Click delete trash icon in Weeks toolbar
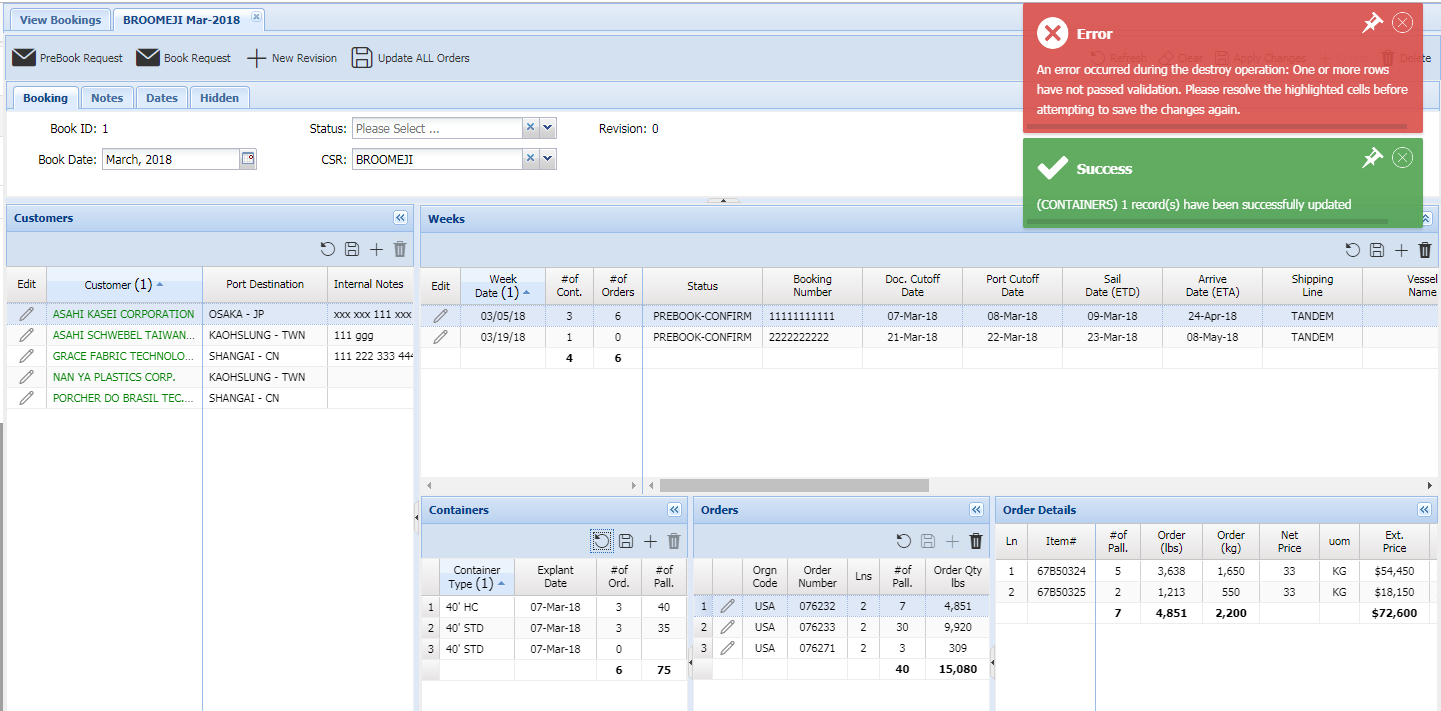 click(x=1425, y=251)
